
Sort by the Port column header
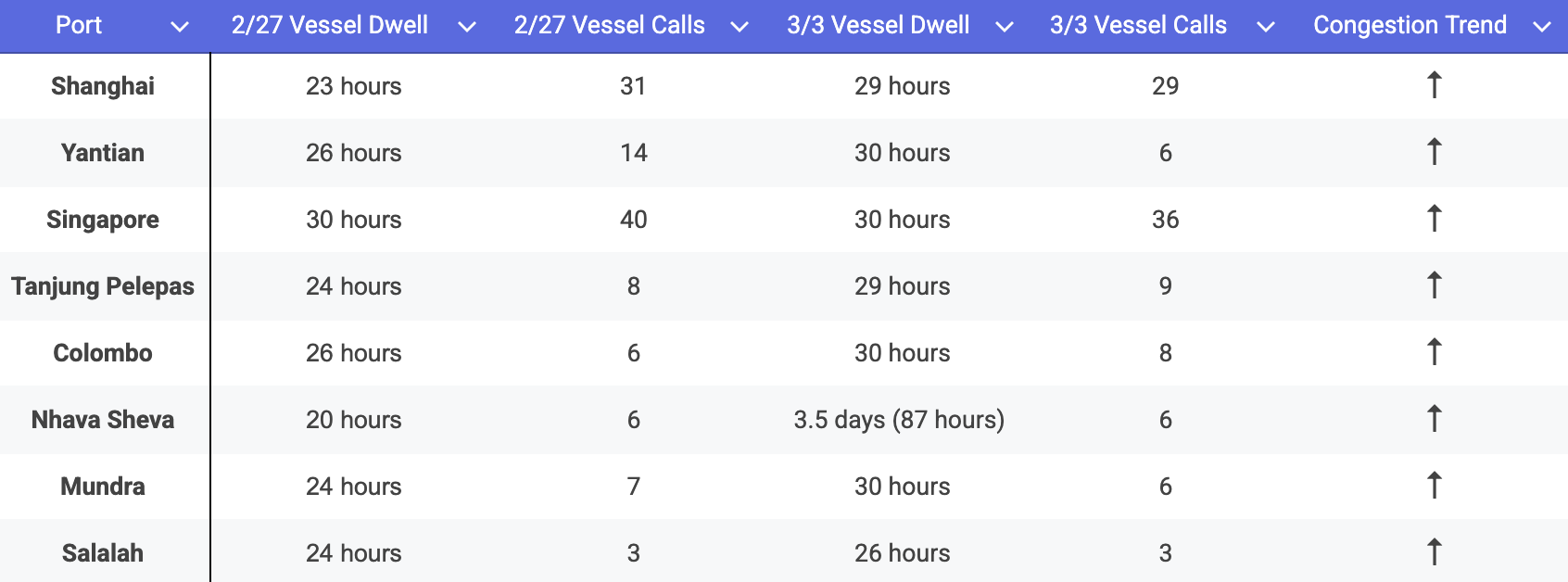coord(79,25)
